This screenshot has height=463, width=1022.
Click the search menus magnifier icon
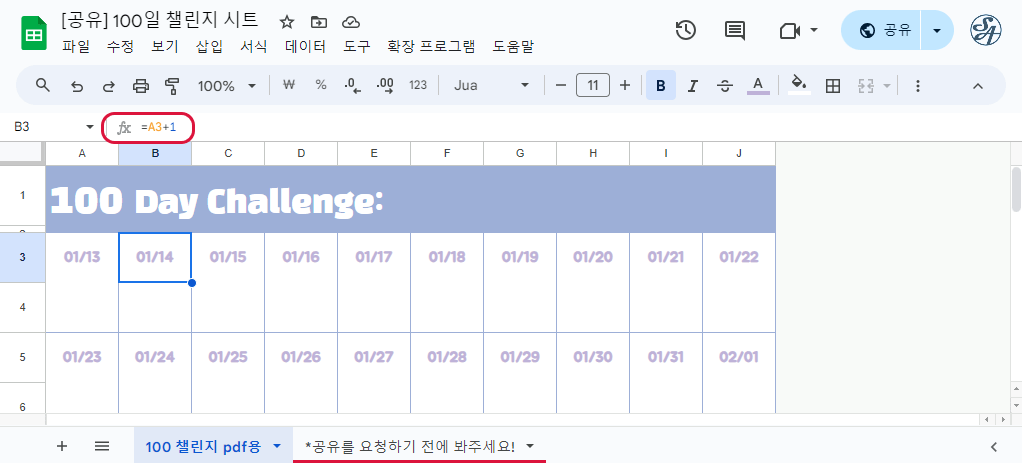43,86
